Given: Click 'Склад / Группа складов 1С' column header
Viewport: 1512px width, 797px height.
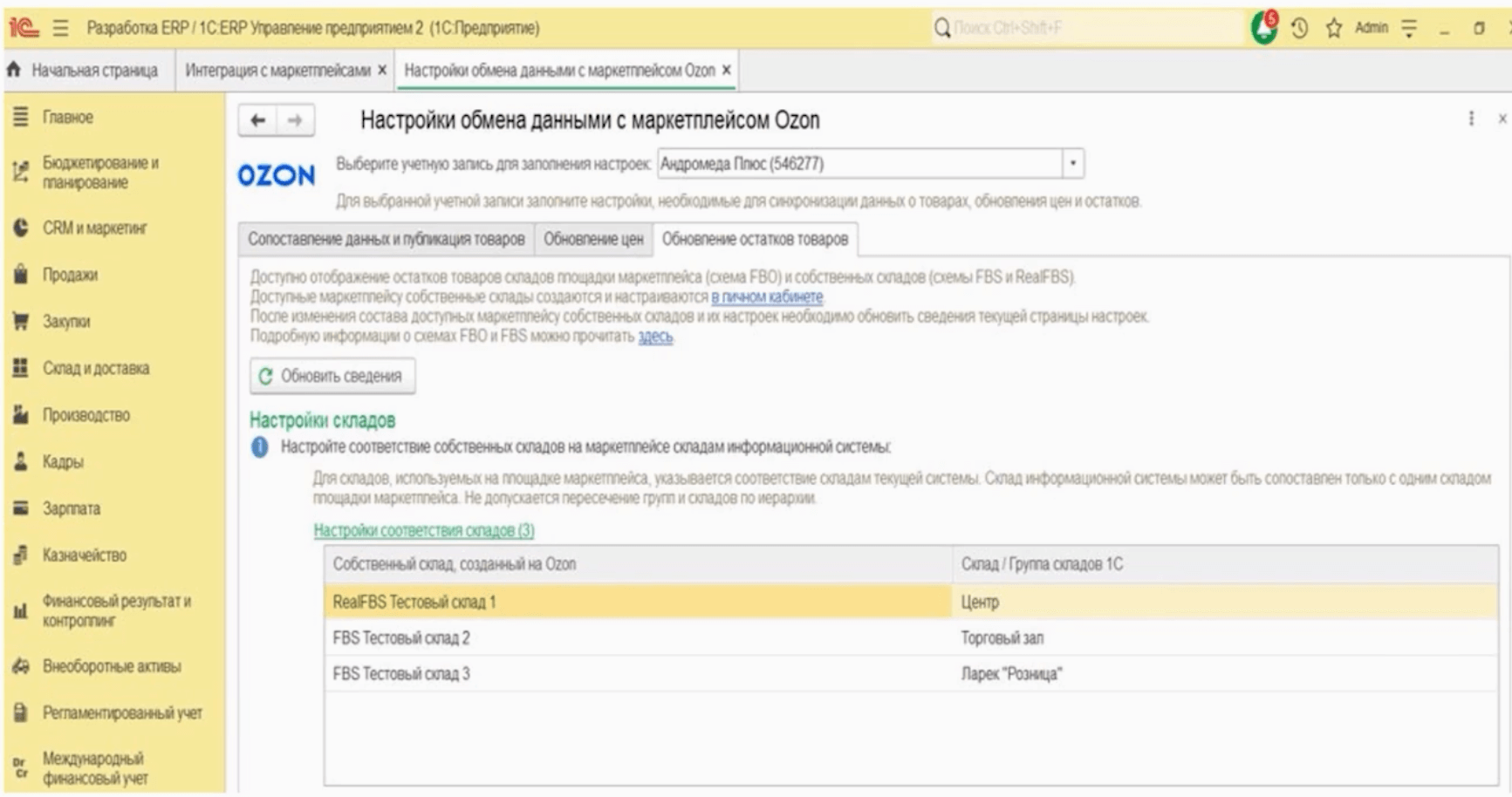Looking at the screenshot, I should click(x=1225, y=564).
